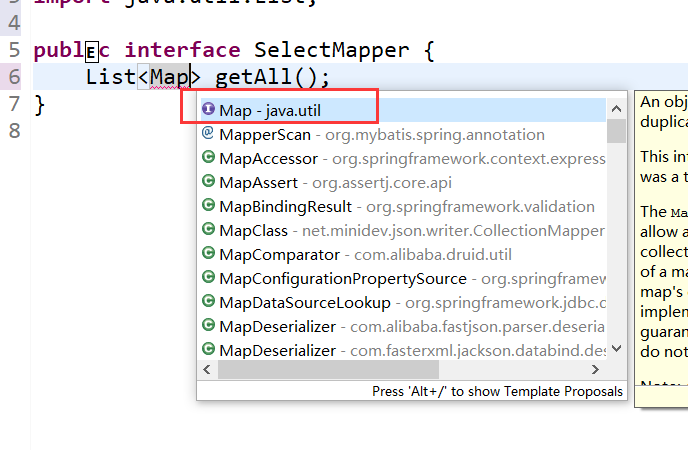Click underlined Map type in editor

click(169, 78)
